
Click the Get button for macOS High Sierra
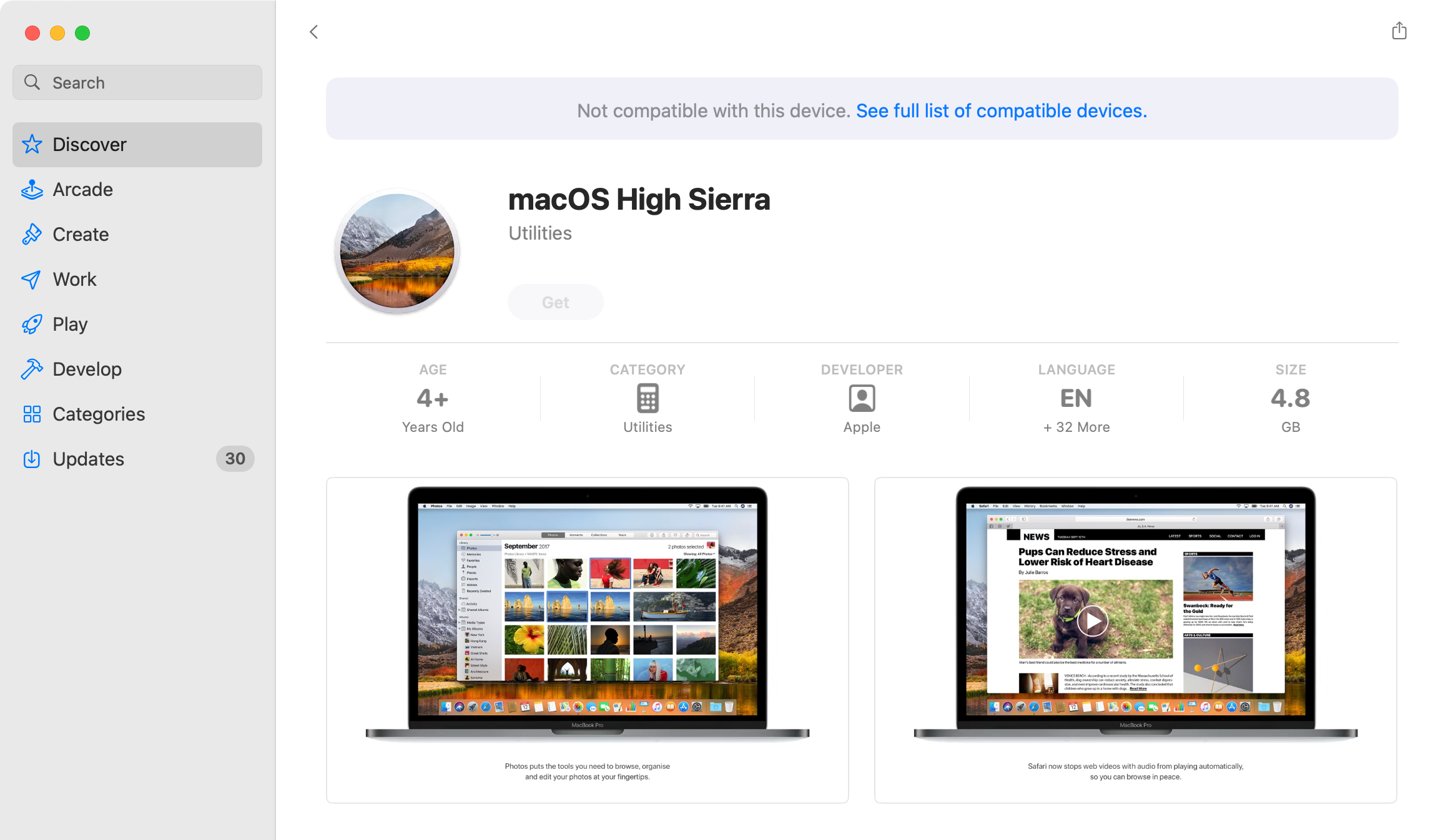555,302
